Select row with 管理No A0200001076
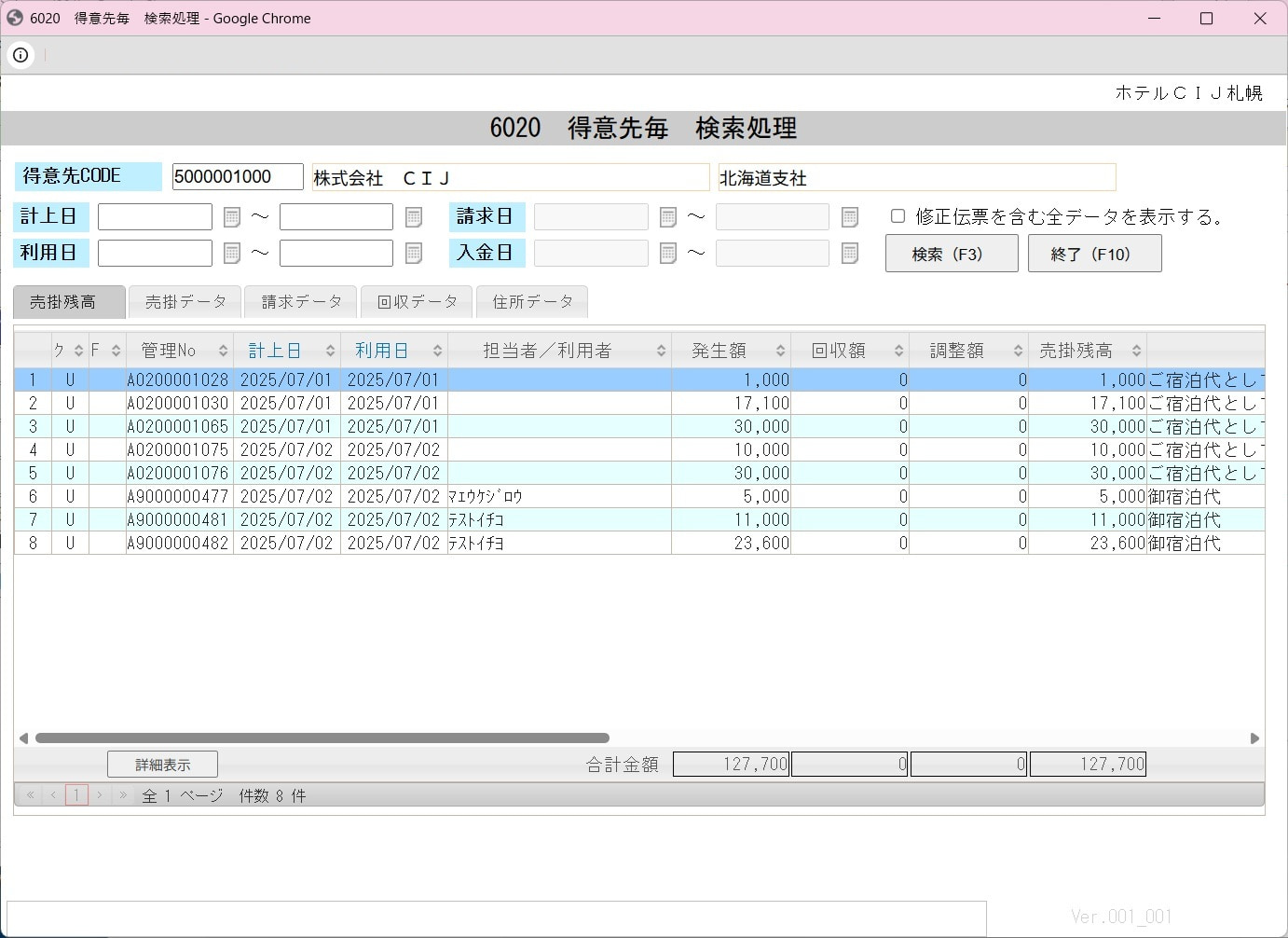Viewport: 1288px width, 938px height. click(639, 473)
